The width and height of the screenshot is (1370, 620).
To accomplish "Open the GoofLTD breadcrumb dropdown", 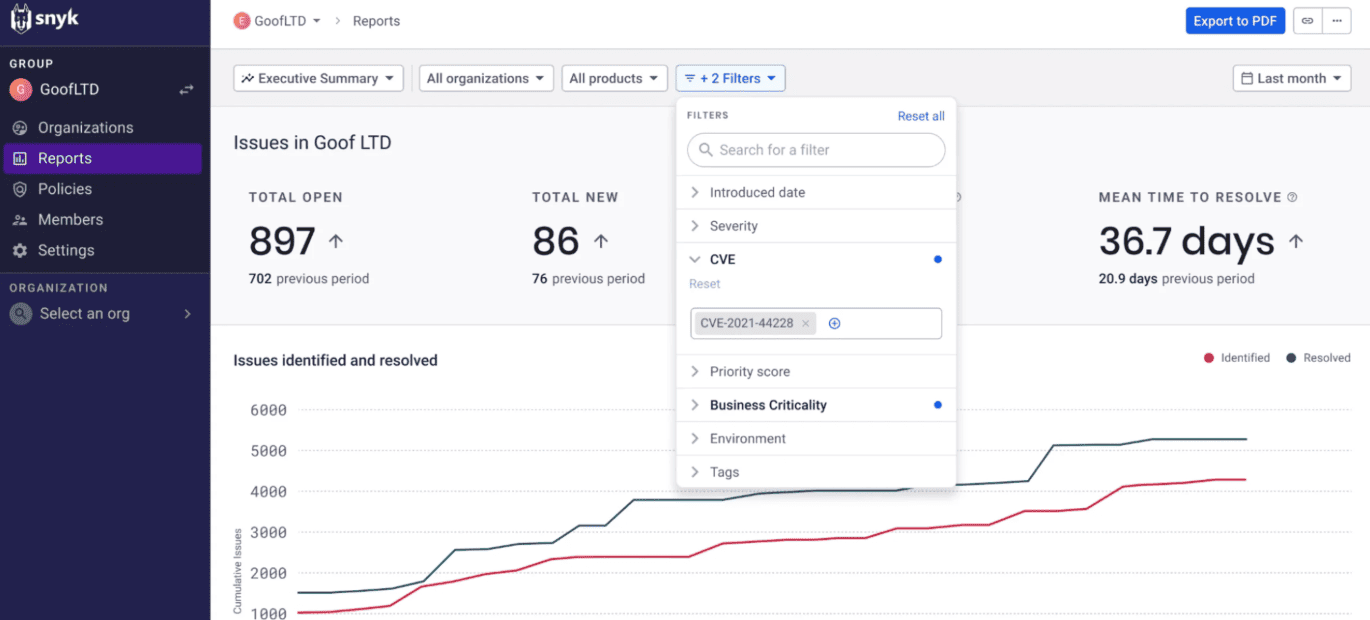I will (277, 21).
